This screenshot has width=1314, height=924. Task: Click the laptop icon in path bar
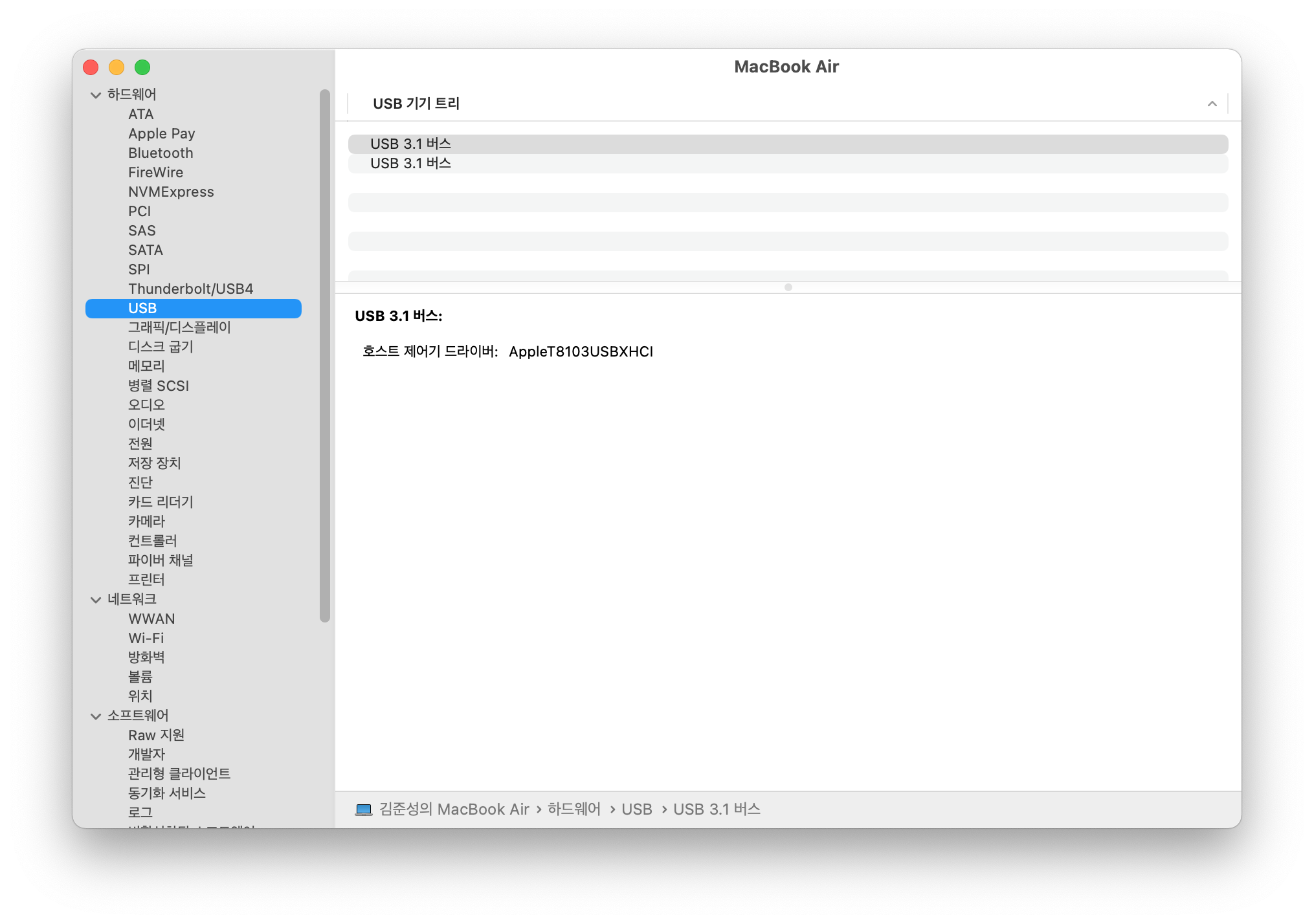pos(364,809)
